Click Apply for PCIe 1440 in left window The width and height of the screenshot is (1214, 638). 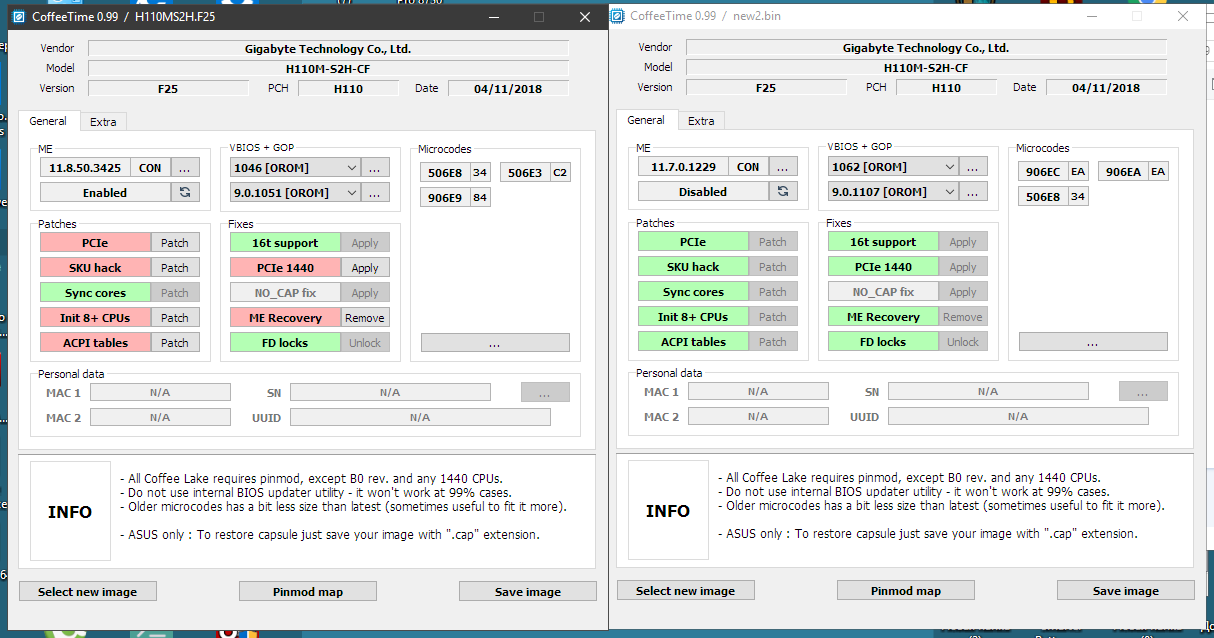click(365, 267)
